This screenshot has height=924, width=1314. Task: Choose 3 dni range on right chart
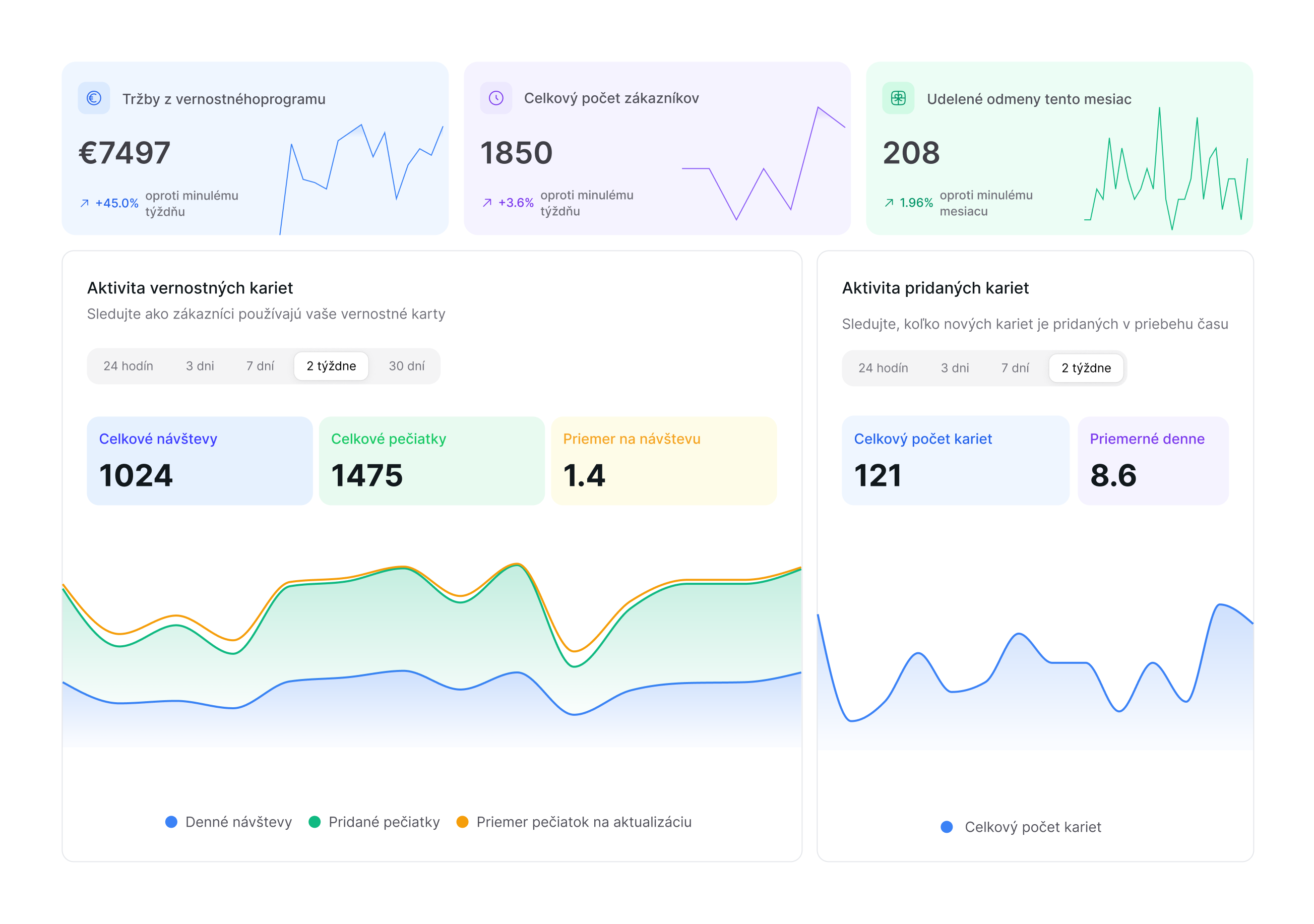(955, 368)
